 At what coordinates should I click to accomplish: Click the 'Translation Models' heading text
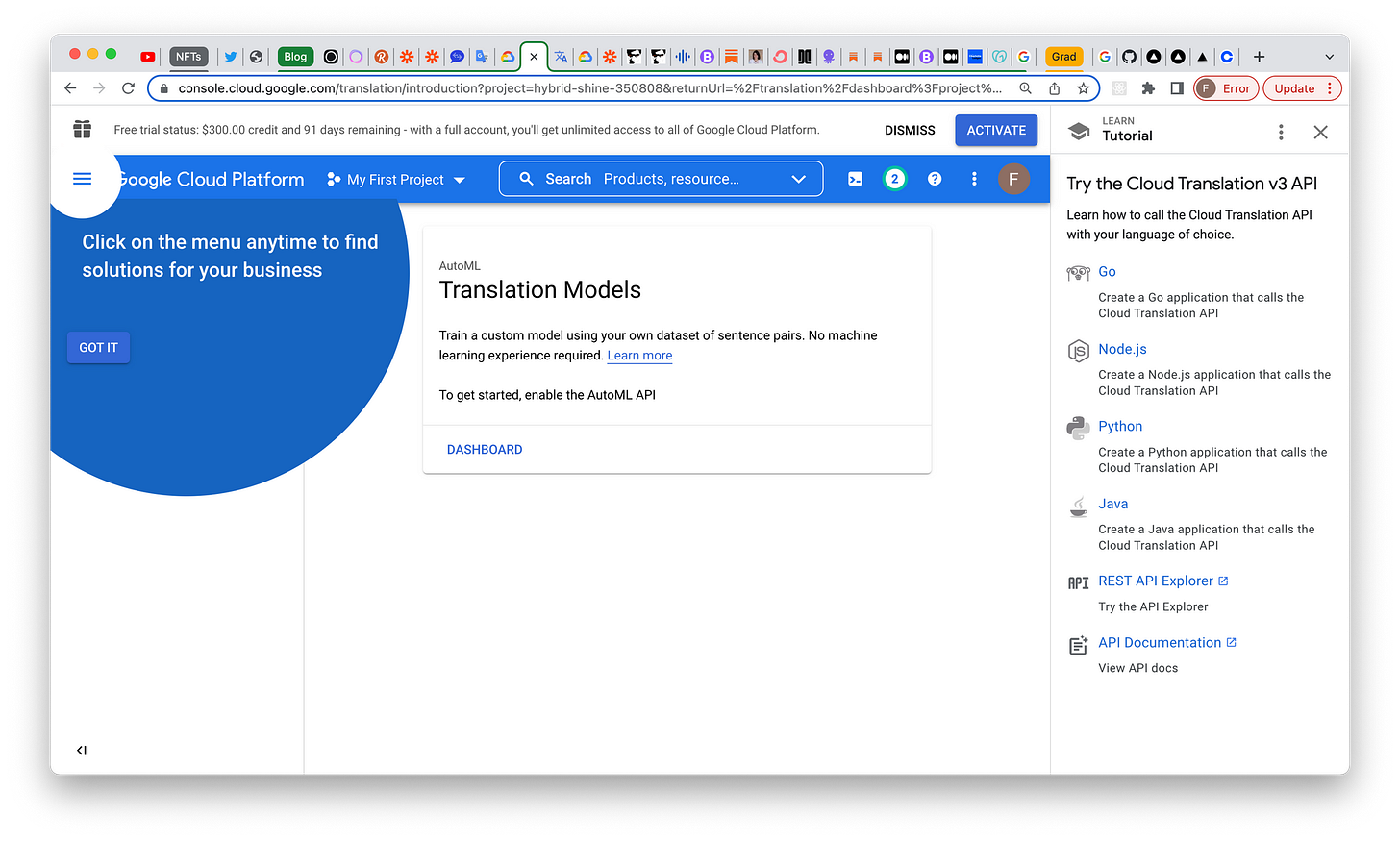click(x=540, y=290)
